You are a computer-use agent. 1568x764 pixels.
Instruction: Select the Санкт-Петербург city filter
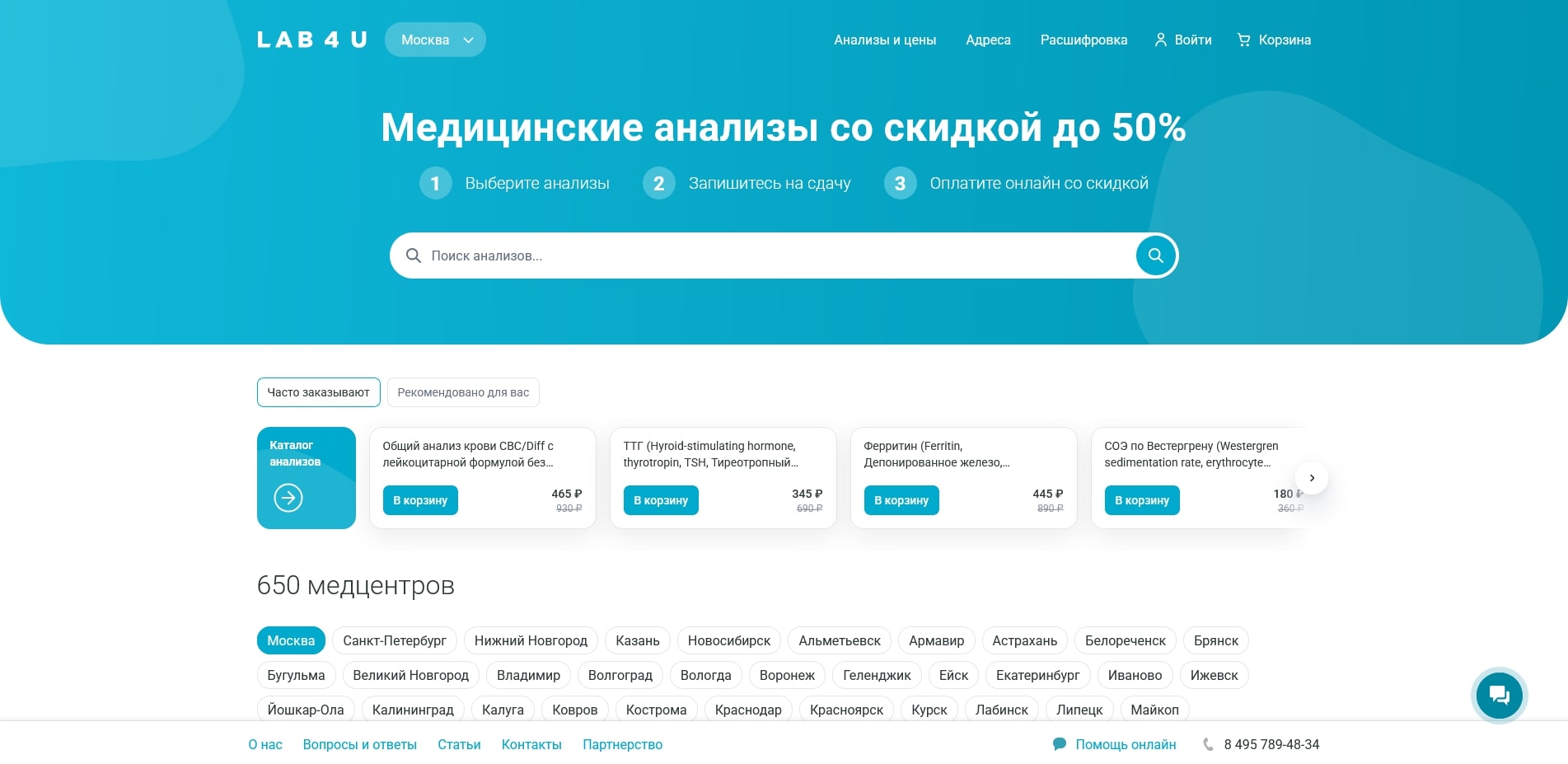395,640
